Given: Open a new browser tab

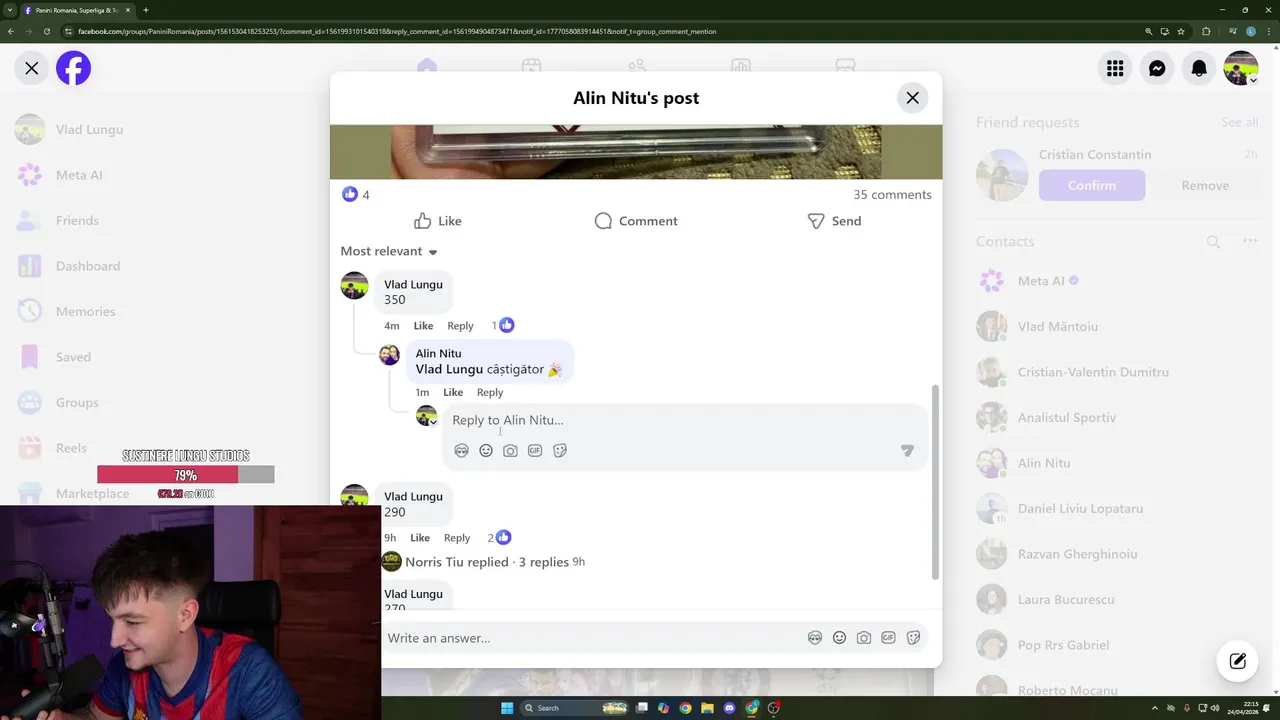Looking at the screenshot, I should (x=145, y=10).
